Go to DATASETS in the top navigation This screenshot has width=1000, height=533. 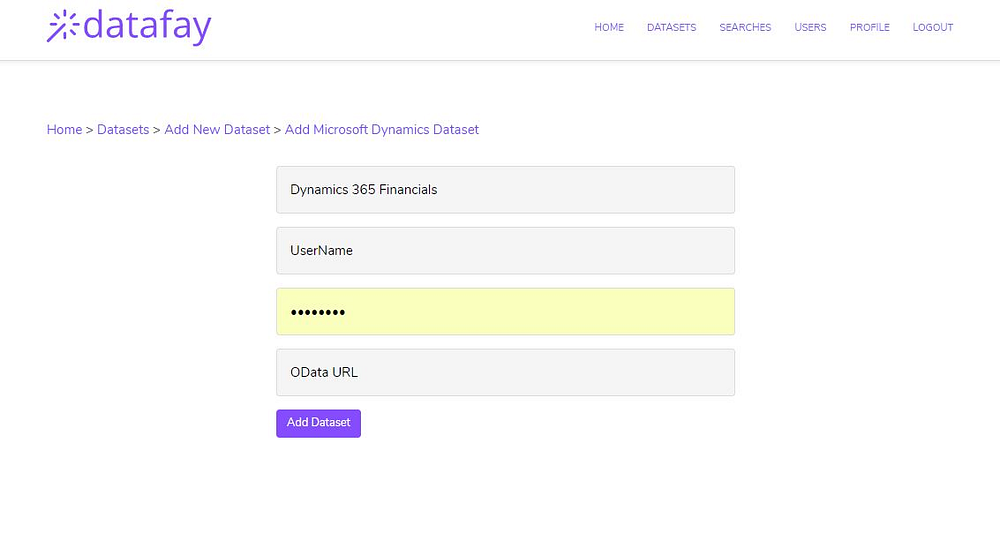pos(672,27)
